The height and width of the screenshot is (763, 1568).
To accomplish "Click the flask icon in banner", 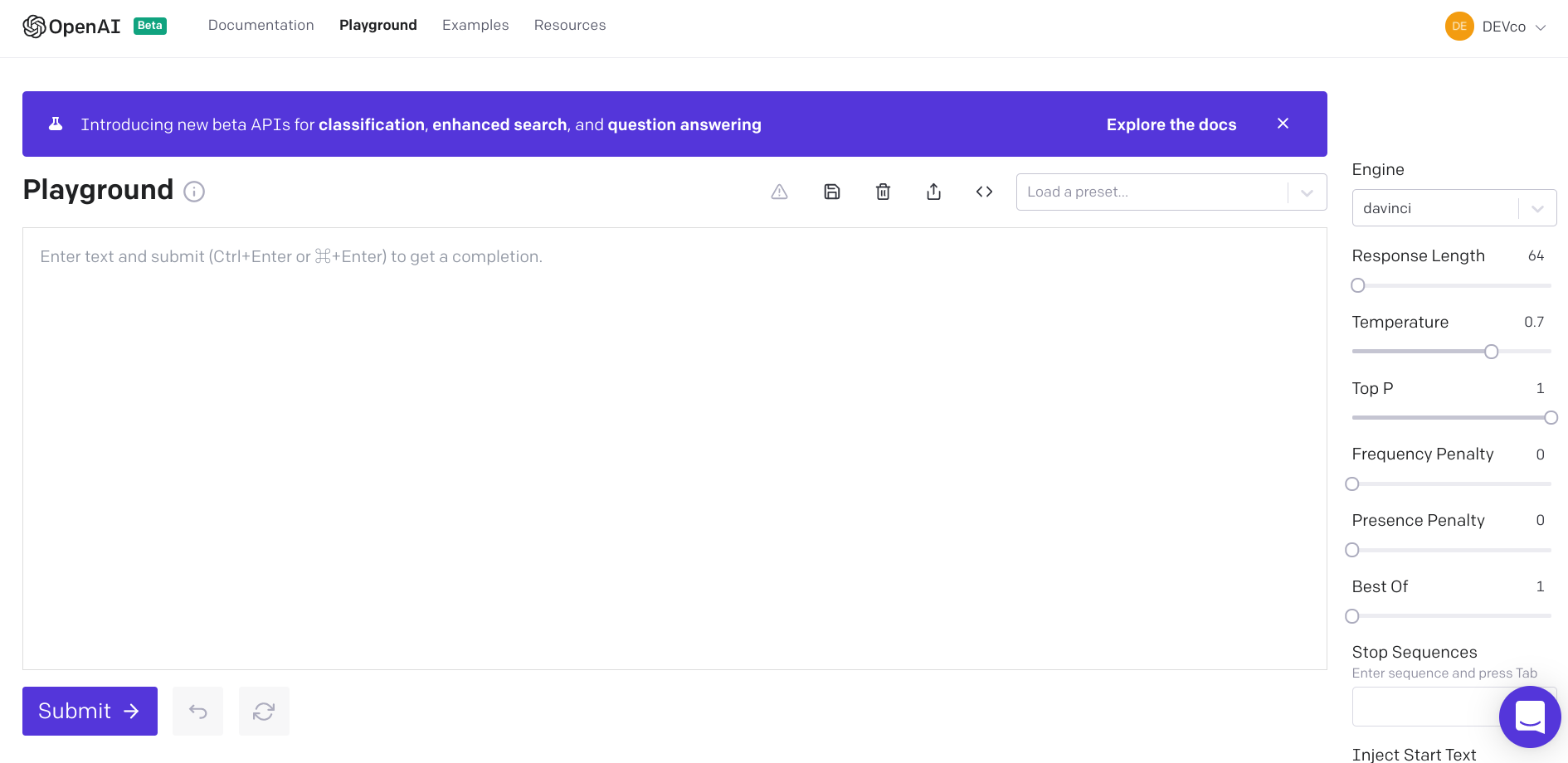I will click(x=56, y=124).
